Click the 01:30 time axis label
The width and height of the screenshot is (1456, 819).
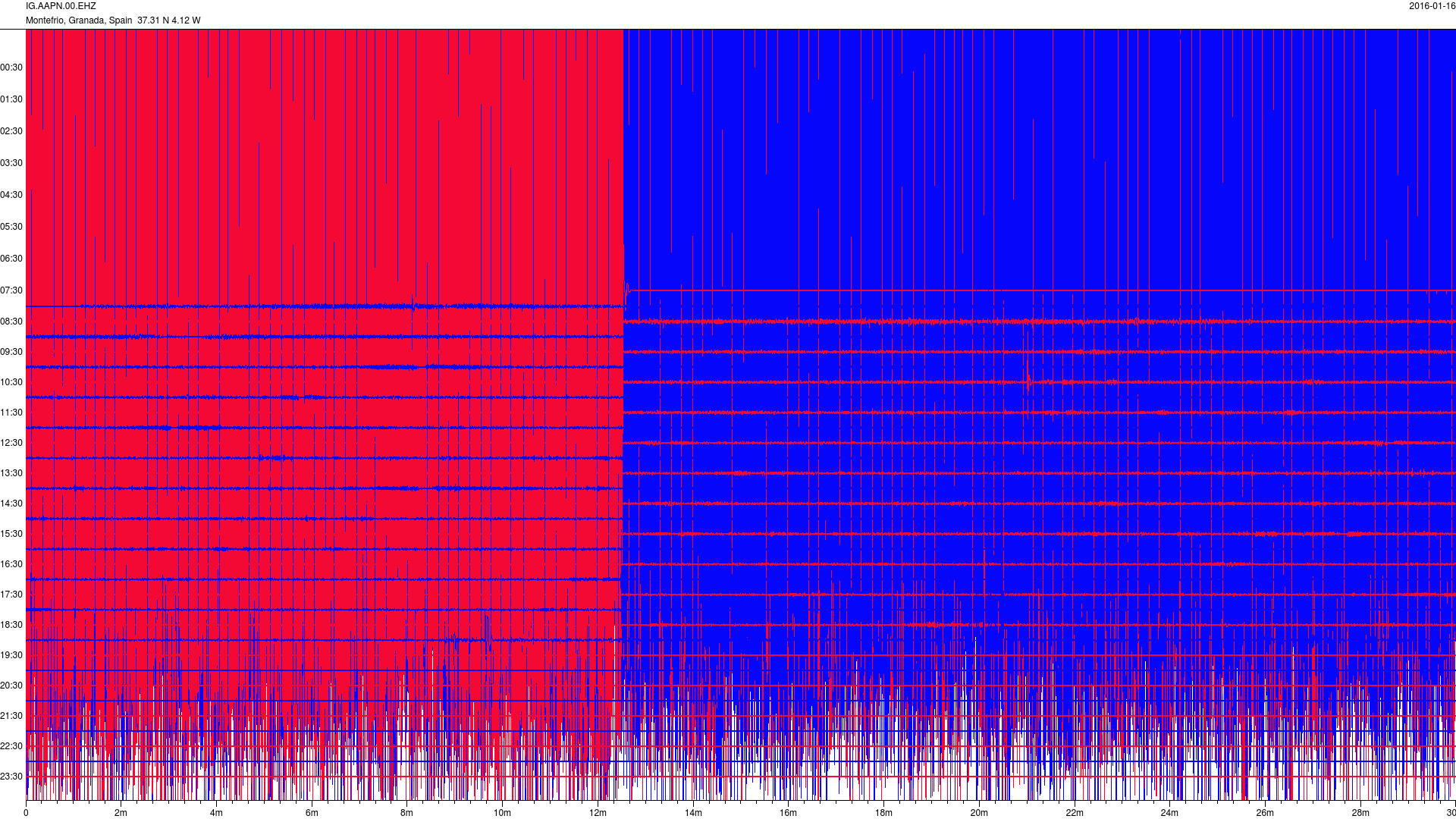[11, 99]
